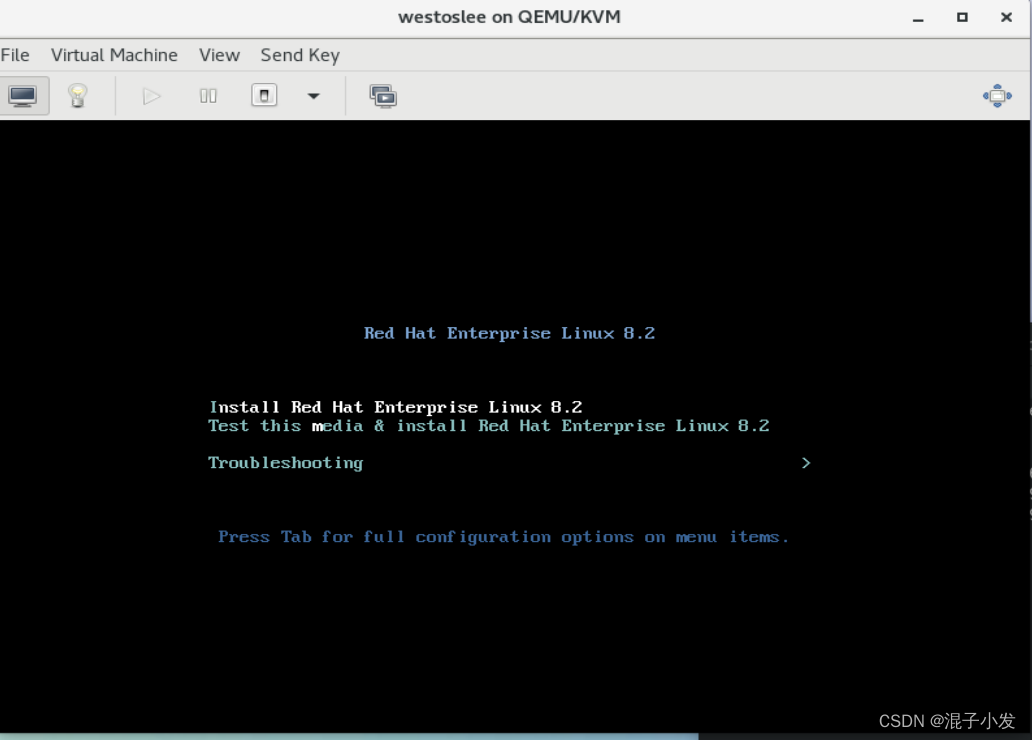Open the Send Key menu
The width and height of the screenshot is (1032, 740).
tap(300, 55)
